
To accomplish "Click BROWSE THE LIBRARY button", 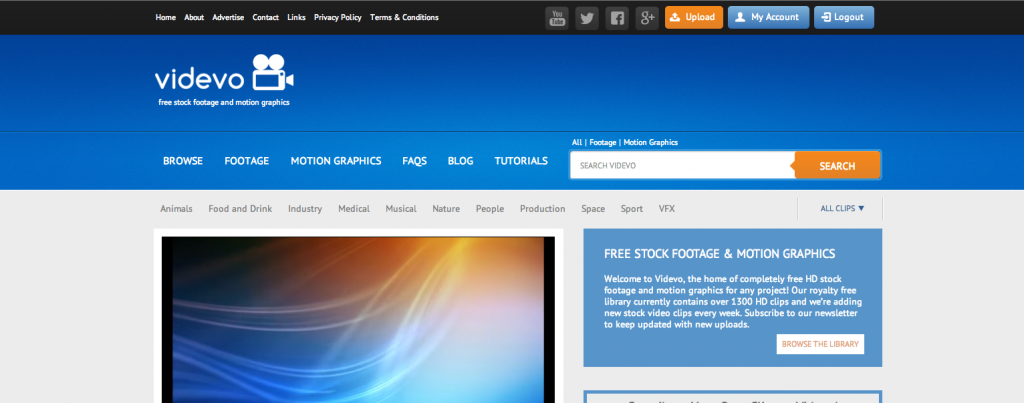I will tap(820, 344).
